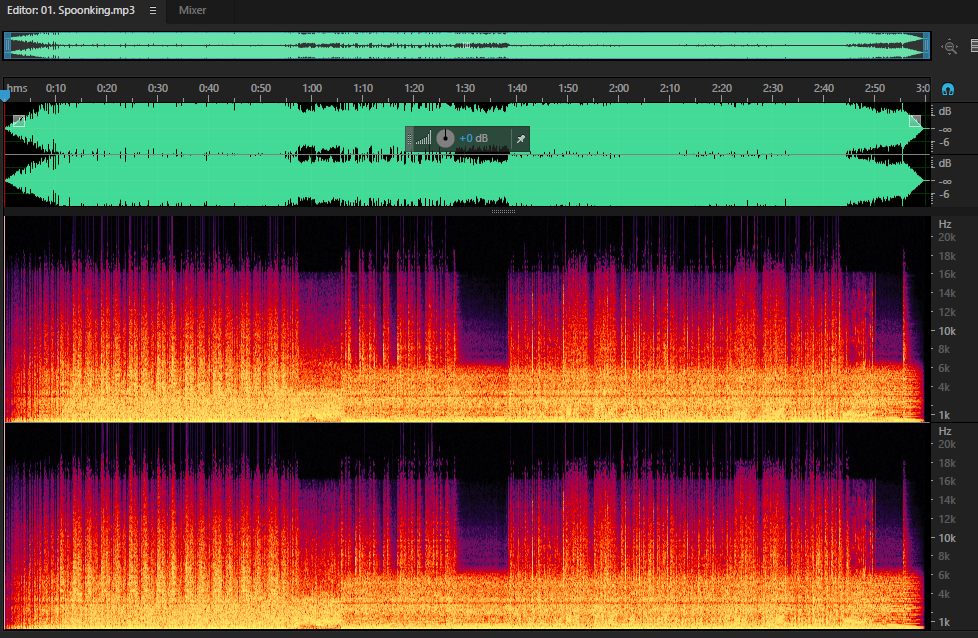Click the 16k label on upper Hz scale
Viewport: 978px width, 638px height.
click(947, 274)
